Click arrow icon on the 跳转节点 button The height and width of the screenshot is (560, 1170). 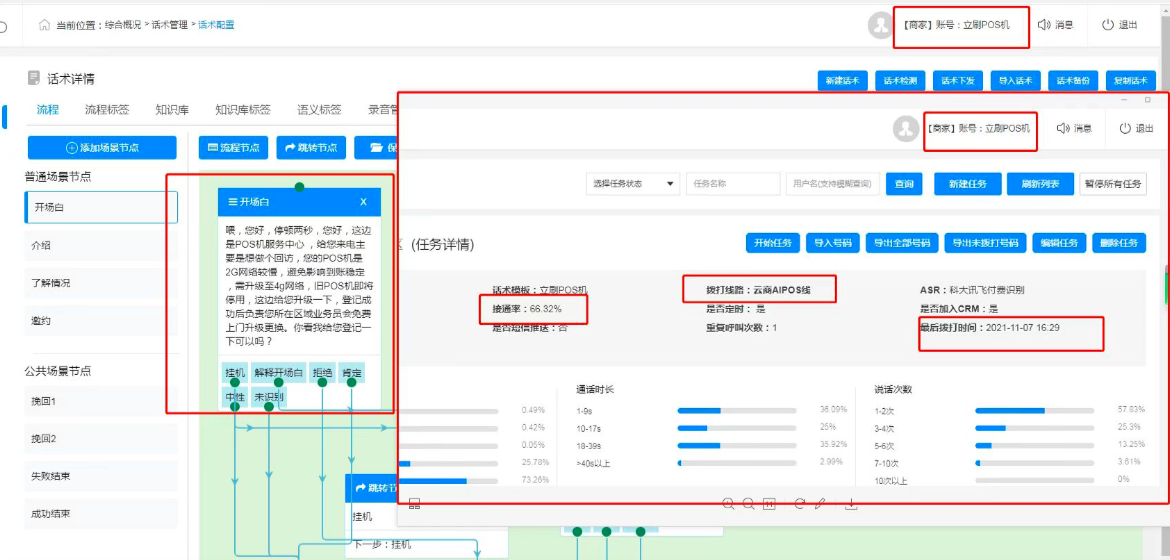pos(290,148)
